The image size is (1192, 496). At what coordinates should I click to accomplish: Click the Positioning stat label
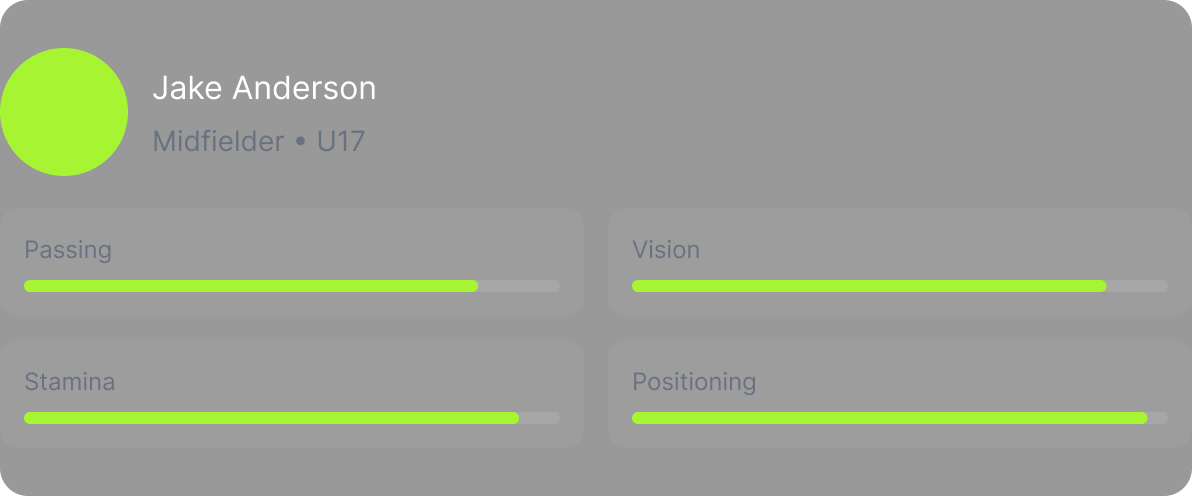tap(694, 381)
